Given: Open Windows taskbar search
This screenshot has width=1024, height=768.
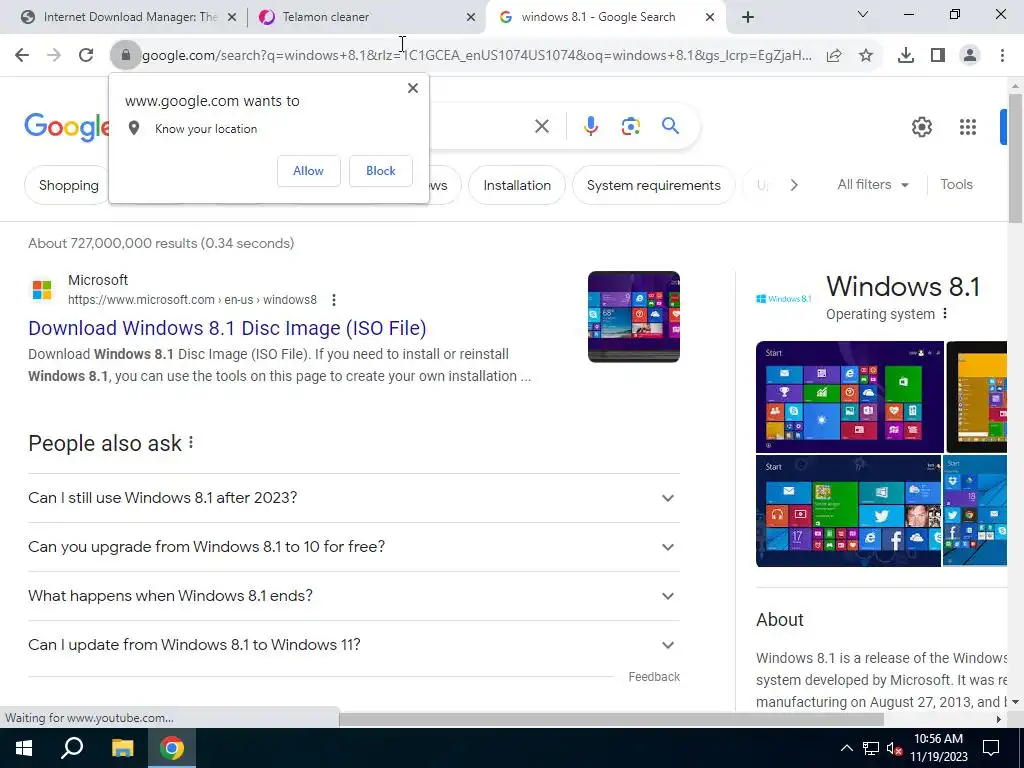Looking at the screenshot, I should (72, 748).
